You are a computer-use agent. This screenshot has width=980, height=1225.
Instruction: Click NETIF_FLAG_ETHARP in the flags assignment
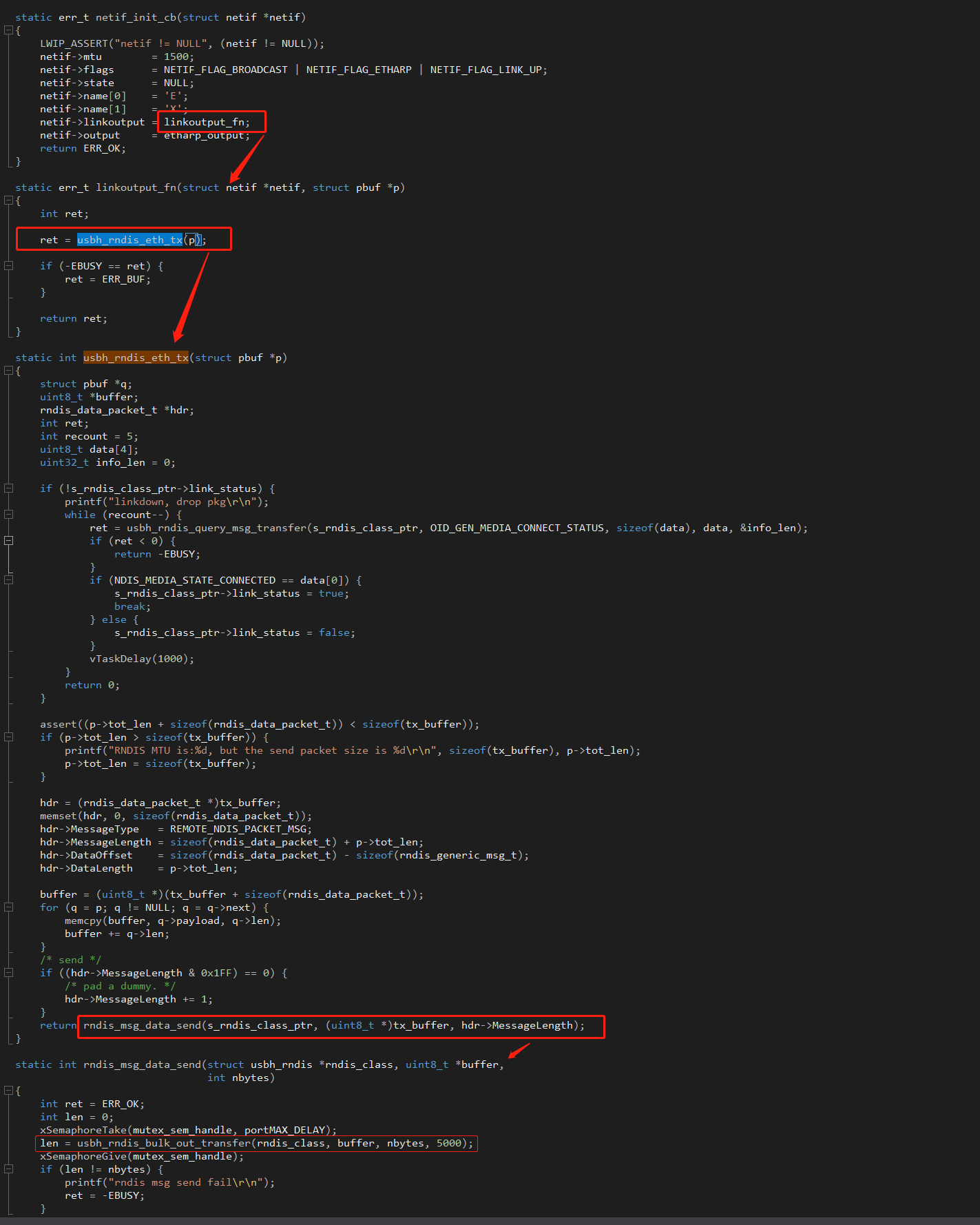tap(359, 70)
